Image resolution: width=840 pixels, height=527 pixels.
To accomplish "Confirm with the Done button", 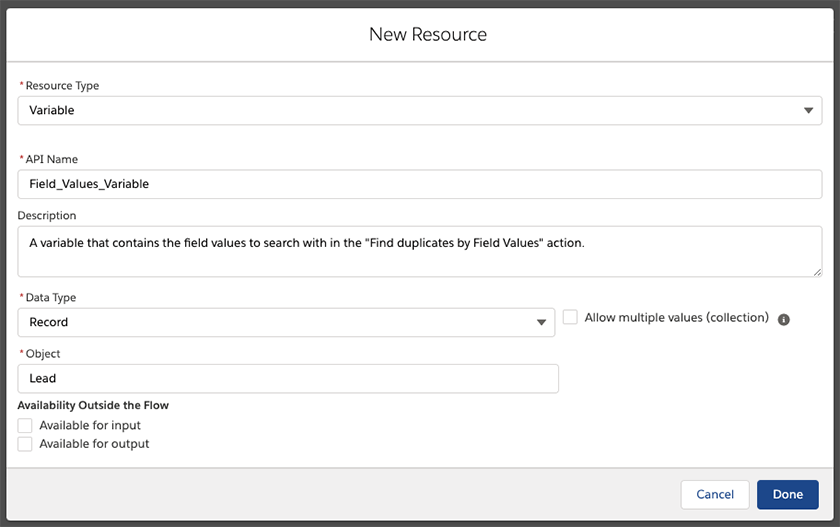I will [x=788, y=494].
